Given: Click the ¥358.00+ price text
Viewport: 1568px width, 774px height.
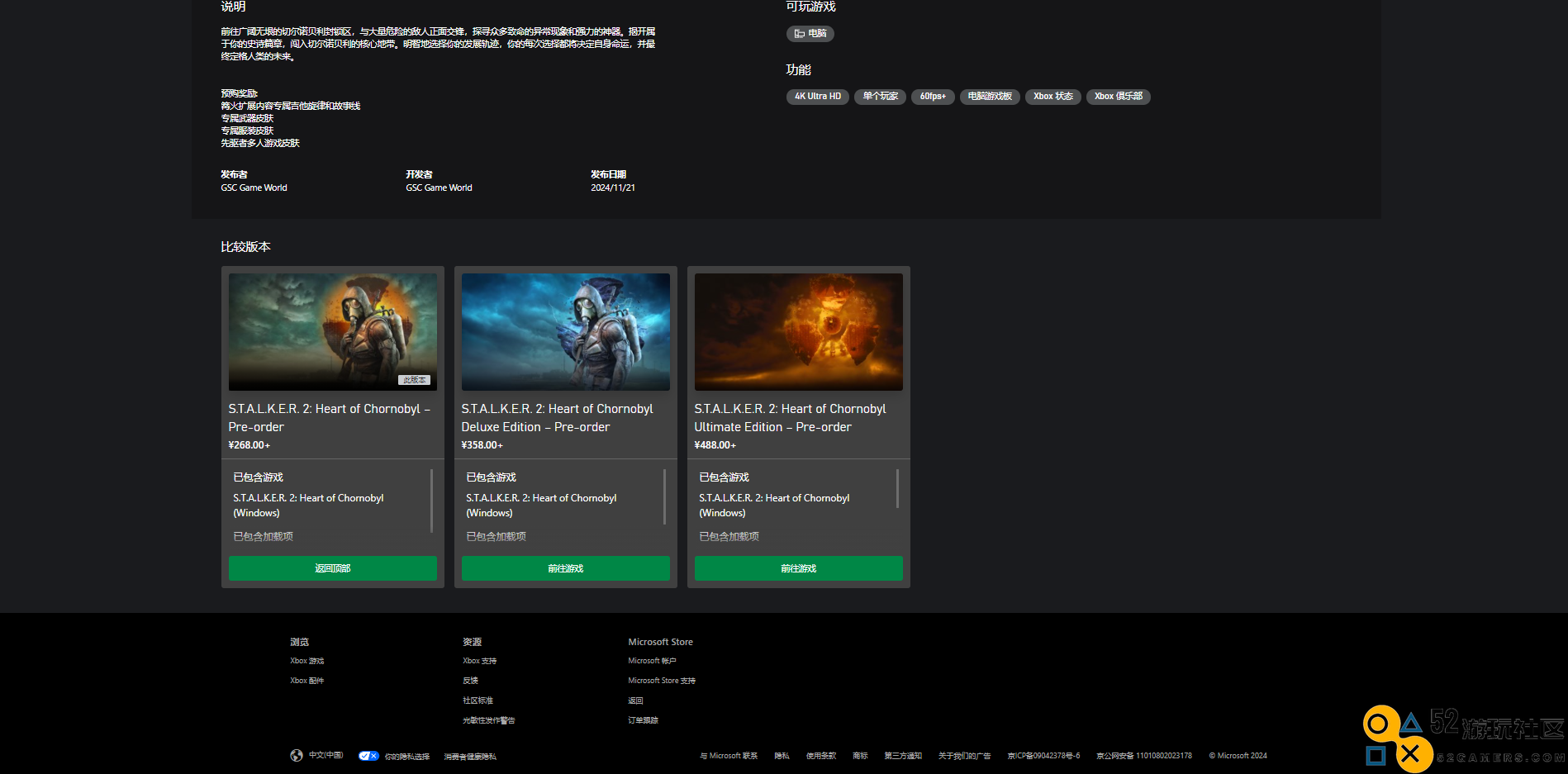Looking at the screenshot, I should (x=482, y=445).
